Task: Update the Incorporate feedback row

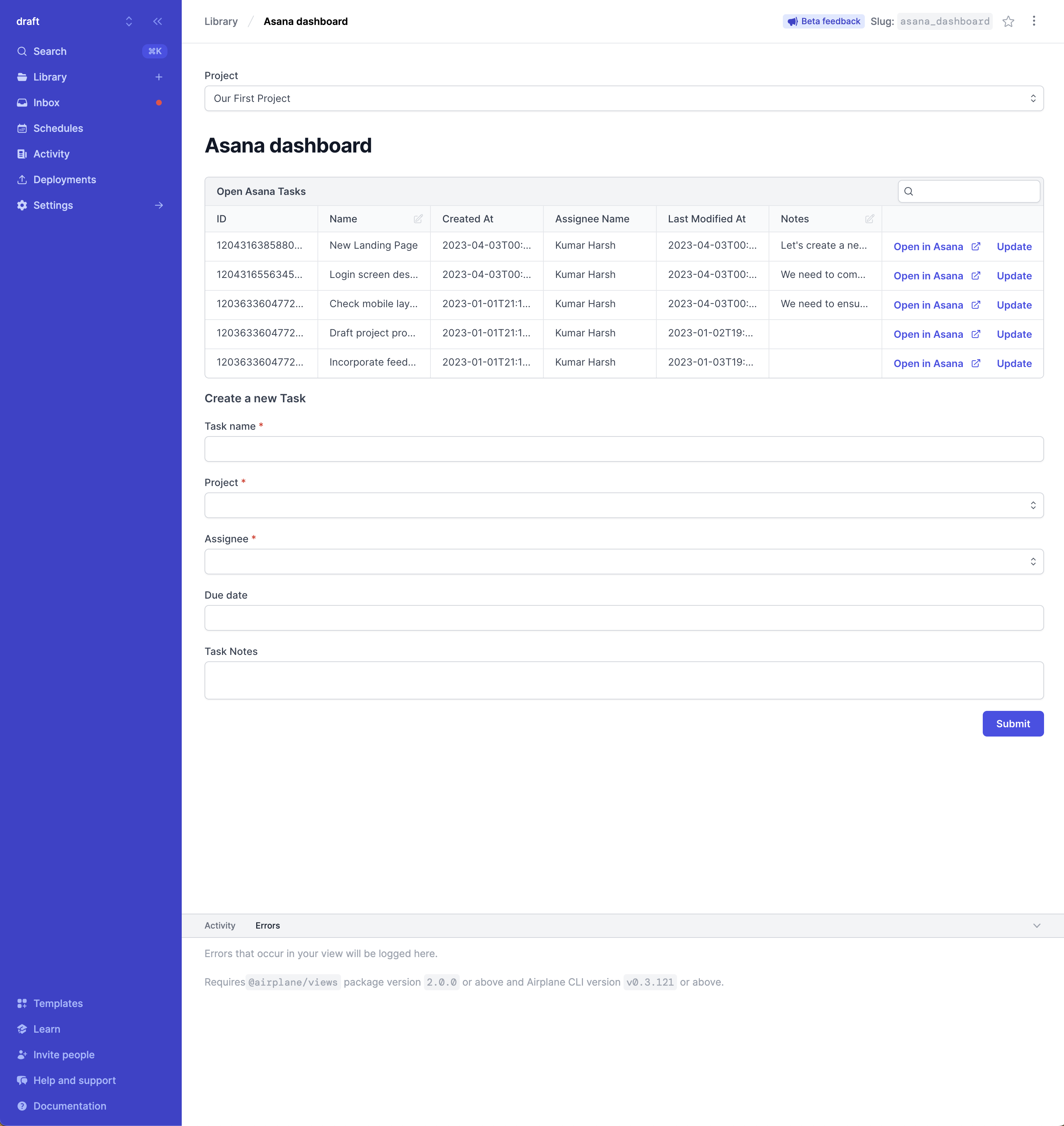Action: pyautogui.click(x=1014, y=363)
